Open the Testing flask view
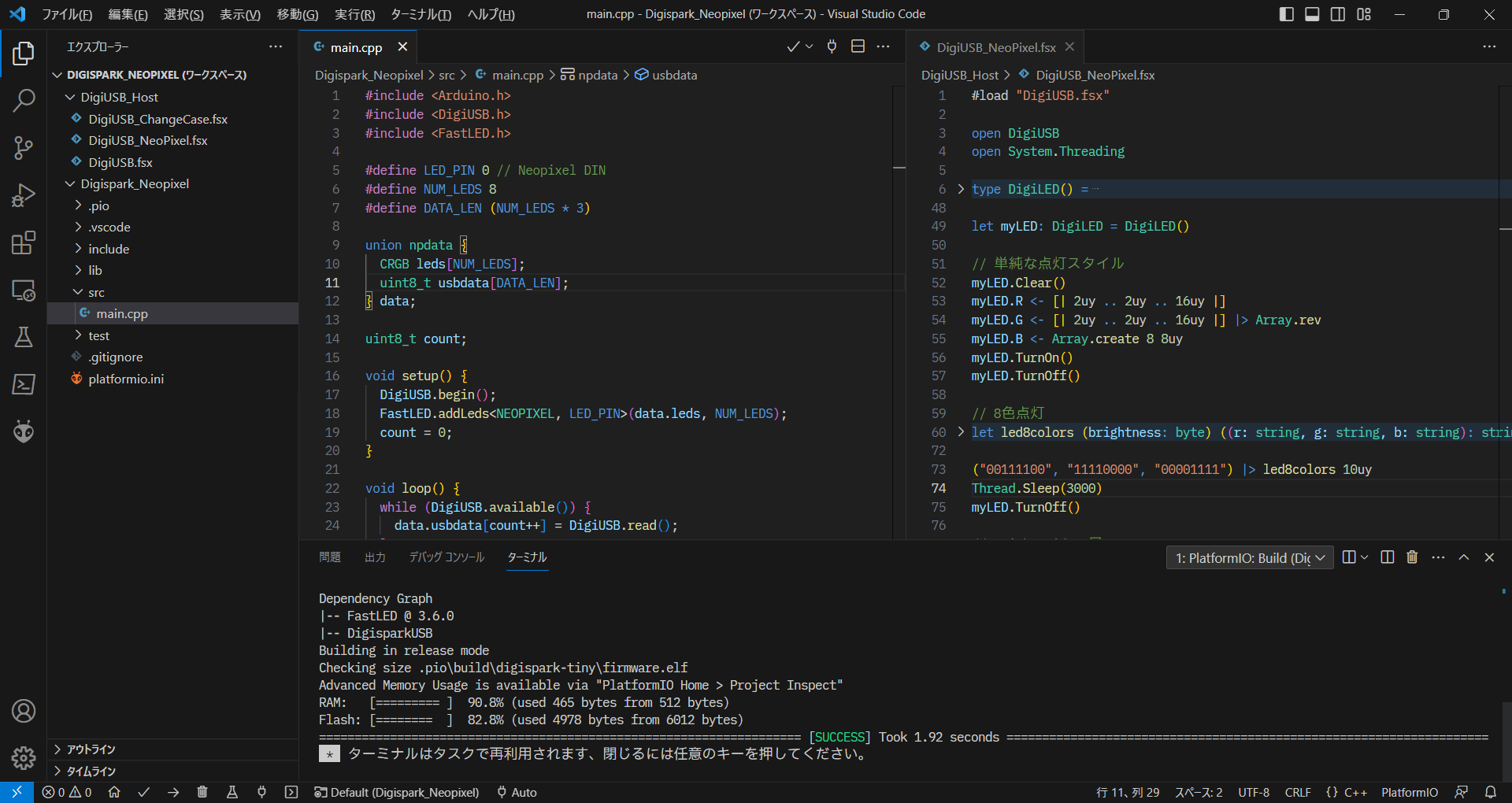The width and height of the screenshot is (1512, 803). tap(24, 337)
